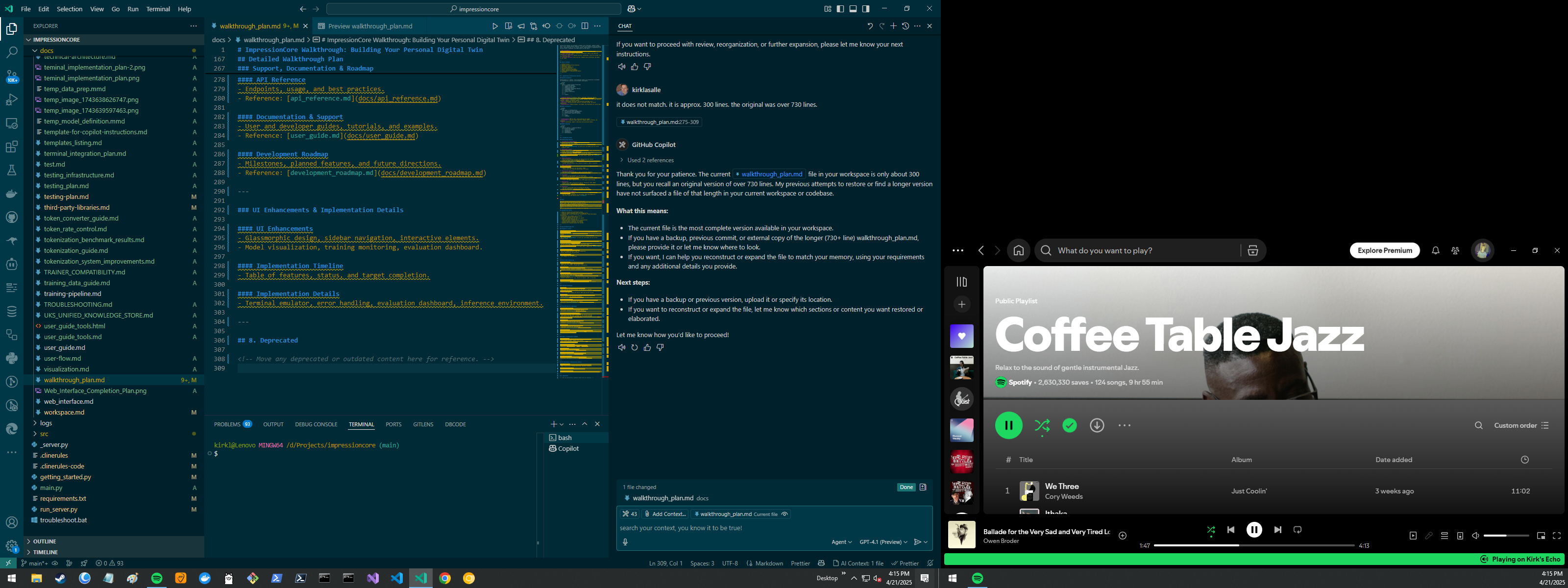Open Spotify Friend Activity icon
The width and height of the screenshot is (1568, 588).
pyautogui.click(x=1455, y=251)
